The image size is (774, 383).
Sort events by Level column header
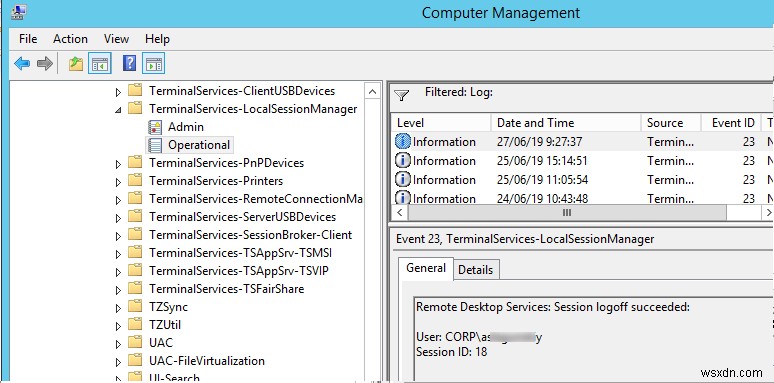pos(442,123)
